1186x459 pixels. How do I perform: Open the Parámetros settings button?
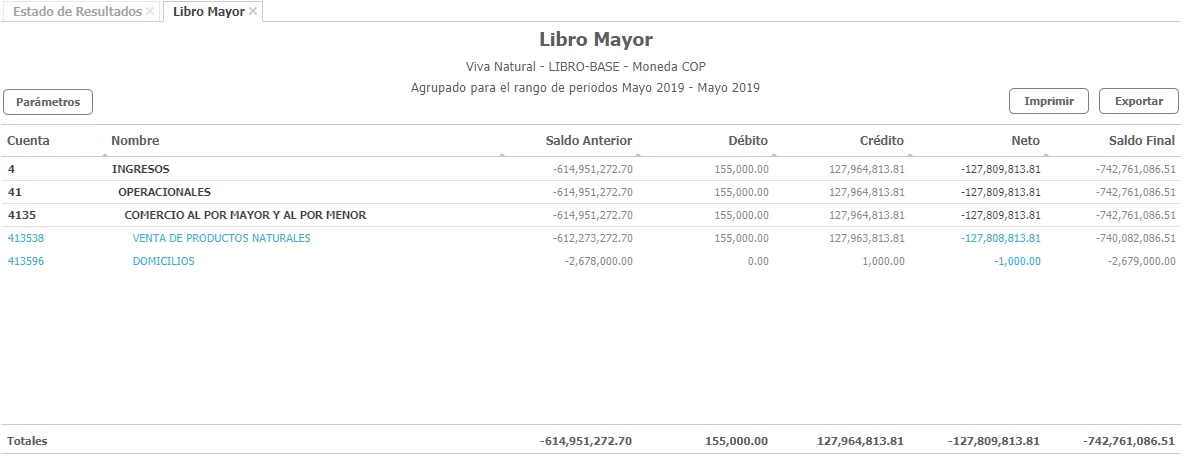tap(48, 102)
